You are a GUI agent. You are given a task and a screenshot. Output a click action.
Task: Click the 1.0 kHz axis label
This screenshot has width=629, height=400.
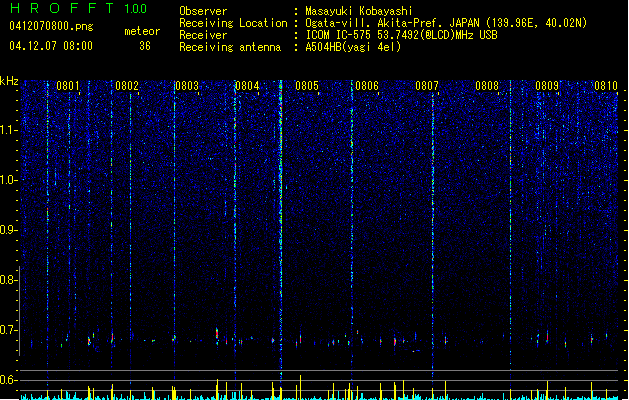coord(9,180)
